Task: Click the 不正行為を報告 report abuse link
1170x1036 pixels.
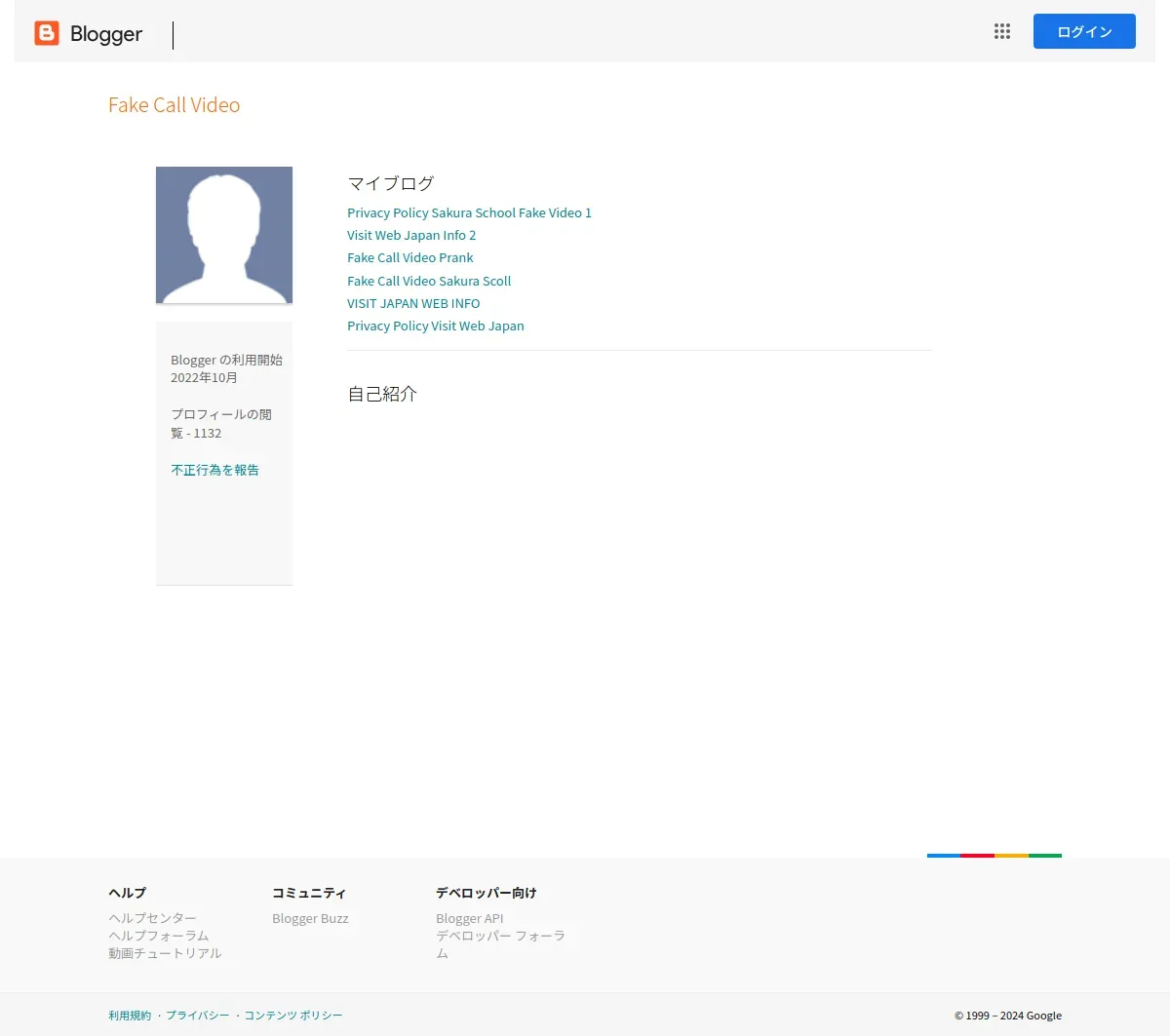Action: 215,470
